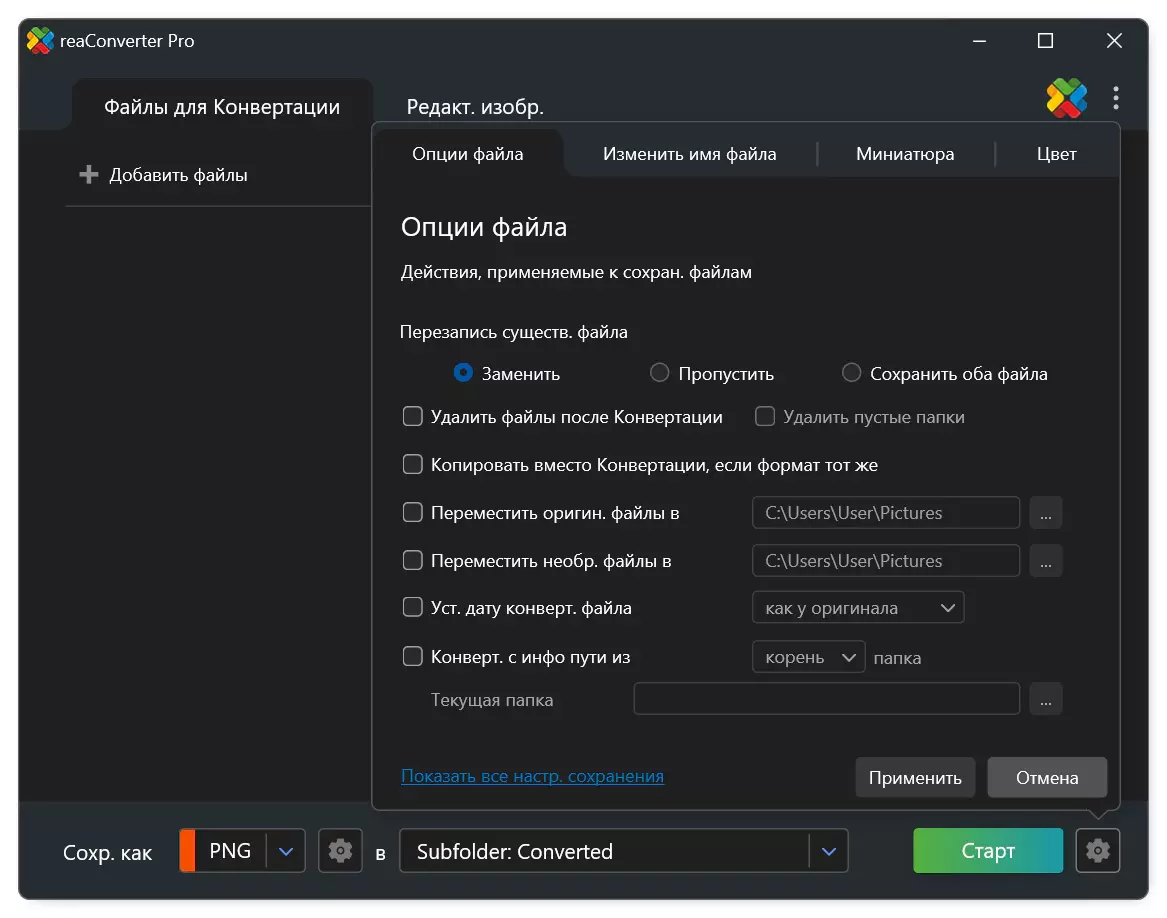Select Сохранить оба файла option
The image size is (1167, 918).
(x=851, y=372)
